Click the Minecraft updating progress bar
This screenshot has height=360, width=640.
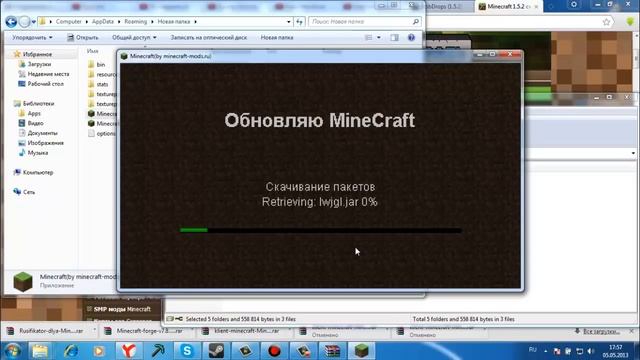[321, 230]
